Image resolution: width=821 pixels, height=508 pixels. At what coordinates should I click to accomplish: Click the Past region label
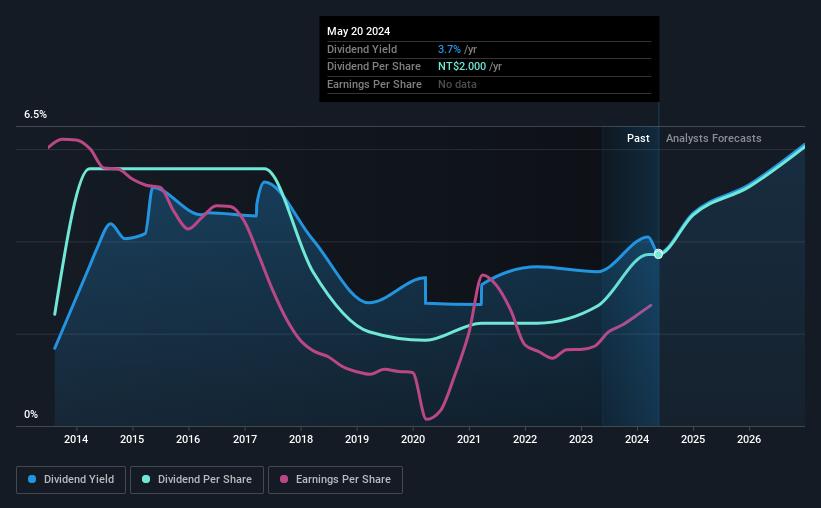point(638,138)
